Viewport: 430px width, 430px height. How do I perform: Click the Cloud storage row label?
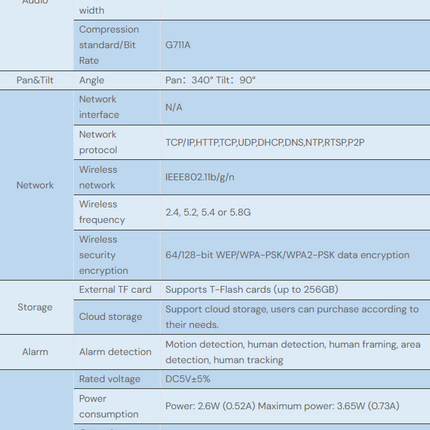click(x=110, y=317)
